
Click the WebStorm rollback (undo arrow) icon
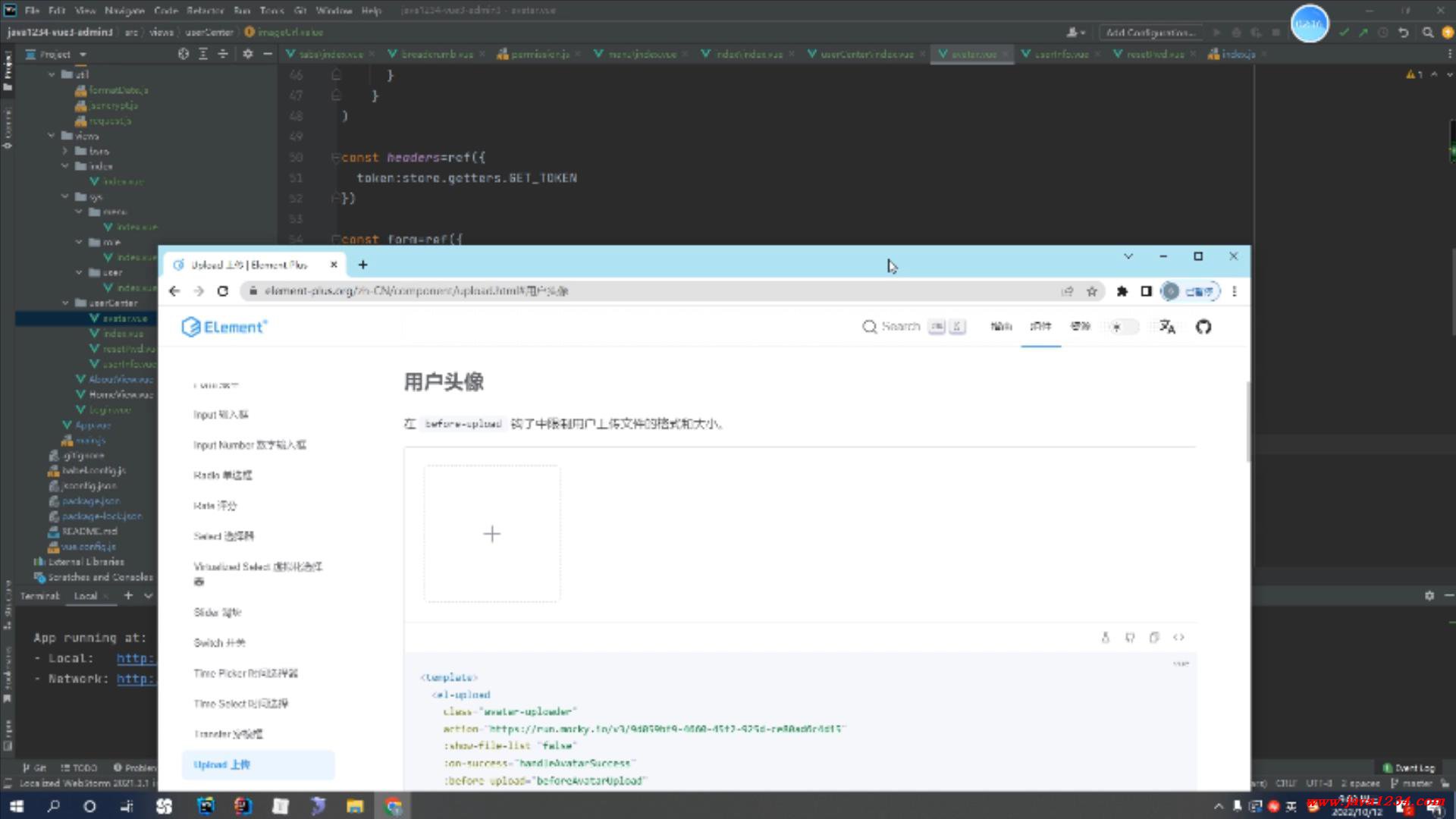coord(1404,33)
